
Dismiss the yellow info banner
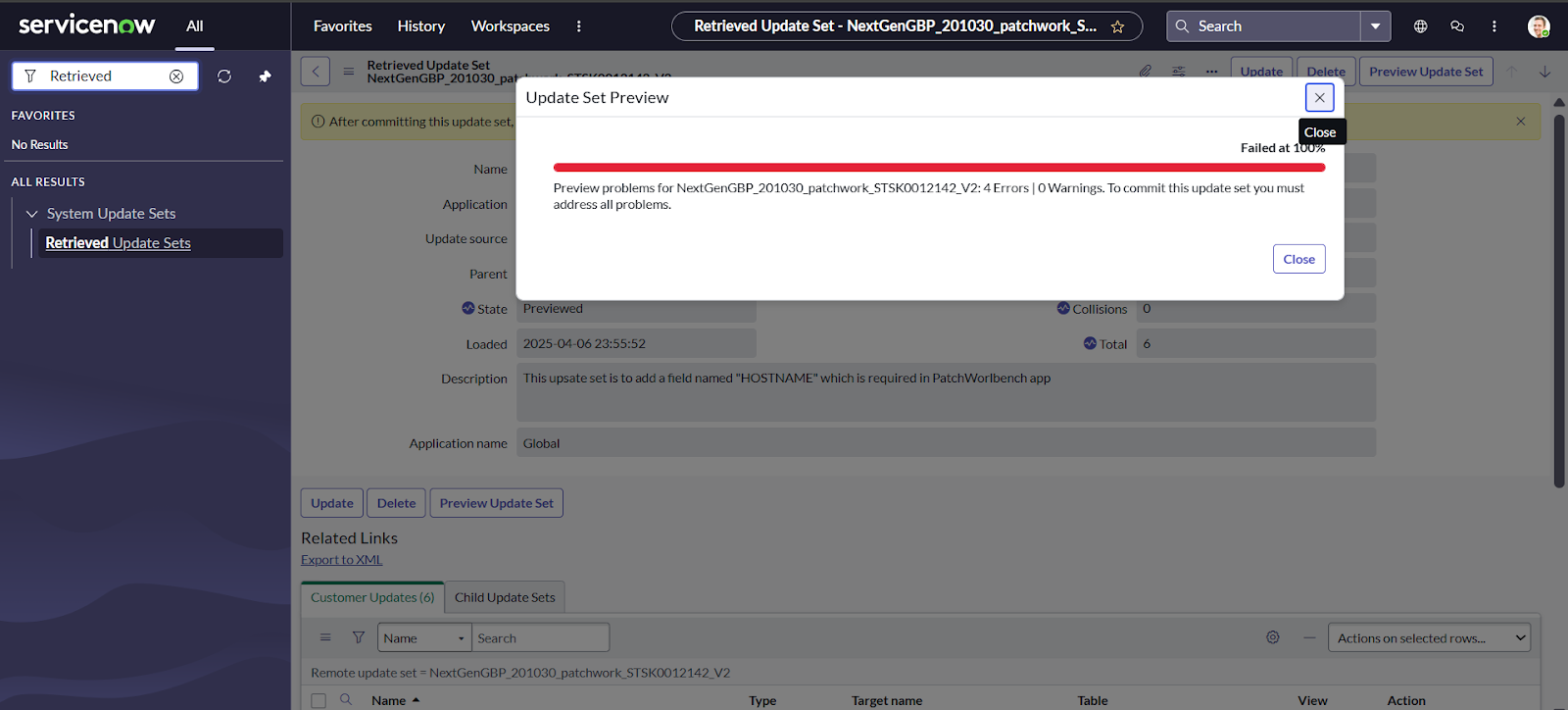coord(1521,122)
